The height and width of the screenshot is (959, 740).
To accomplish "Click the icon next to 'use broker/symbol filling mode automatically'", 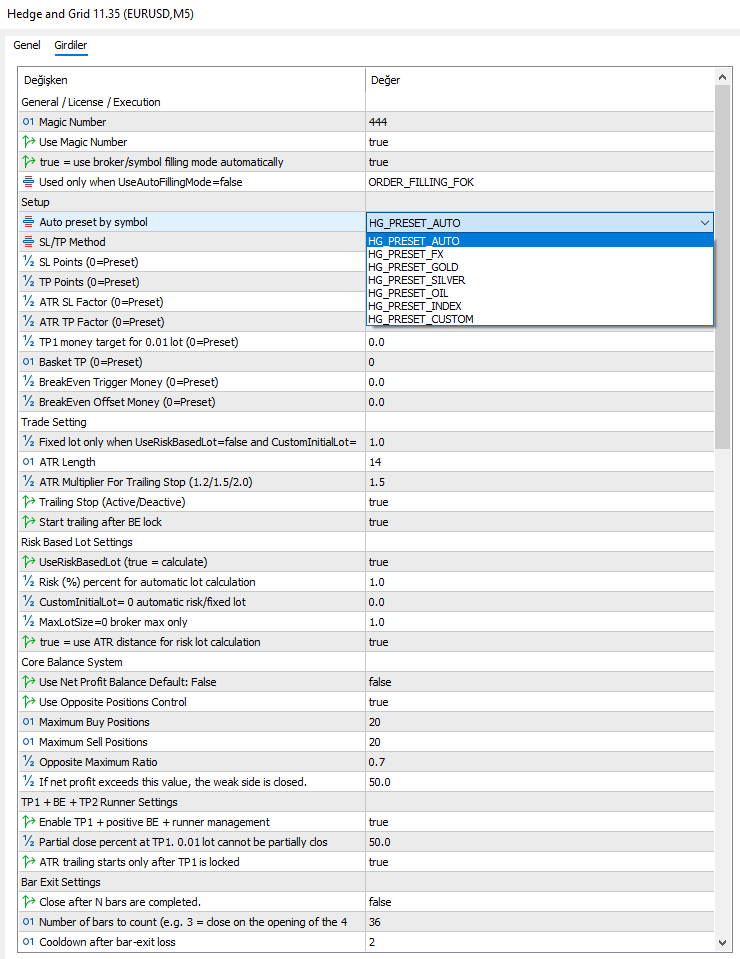I will click(x=28, y=161).
